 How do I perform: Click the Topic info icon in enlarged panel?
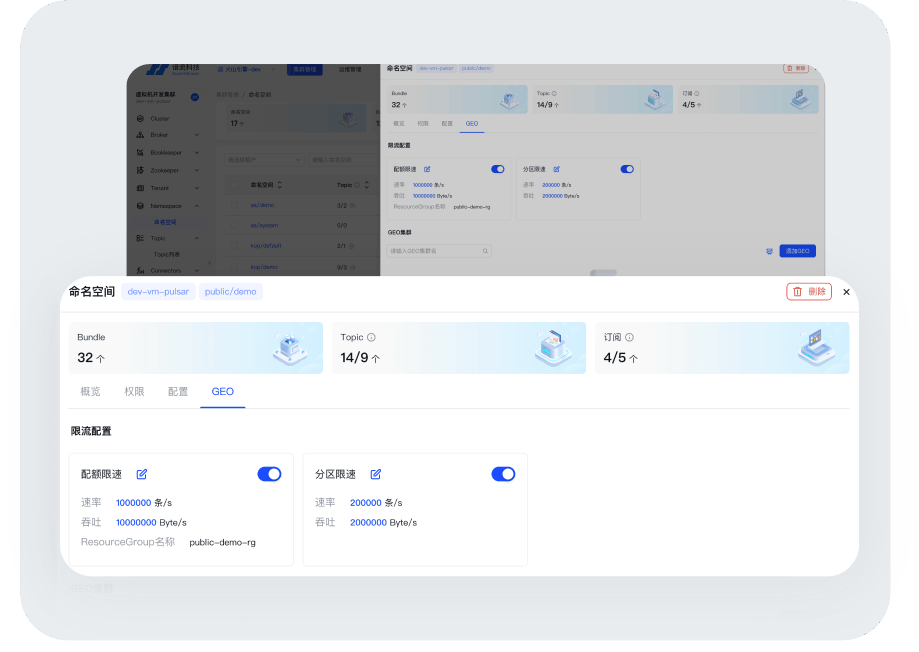[x=371, y=338]
